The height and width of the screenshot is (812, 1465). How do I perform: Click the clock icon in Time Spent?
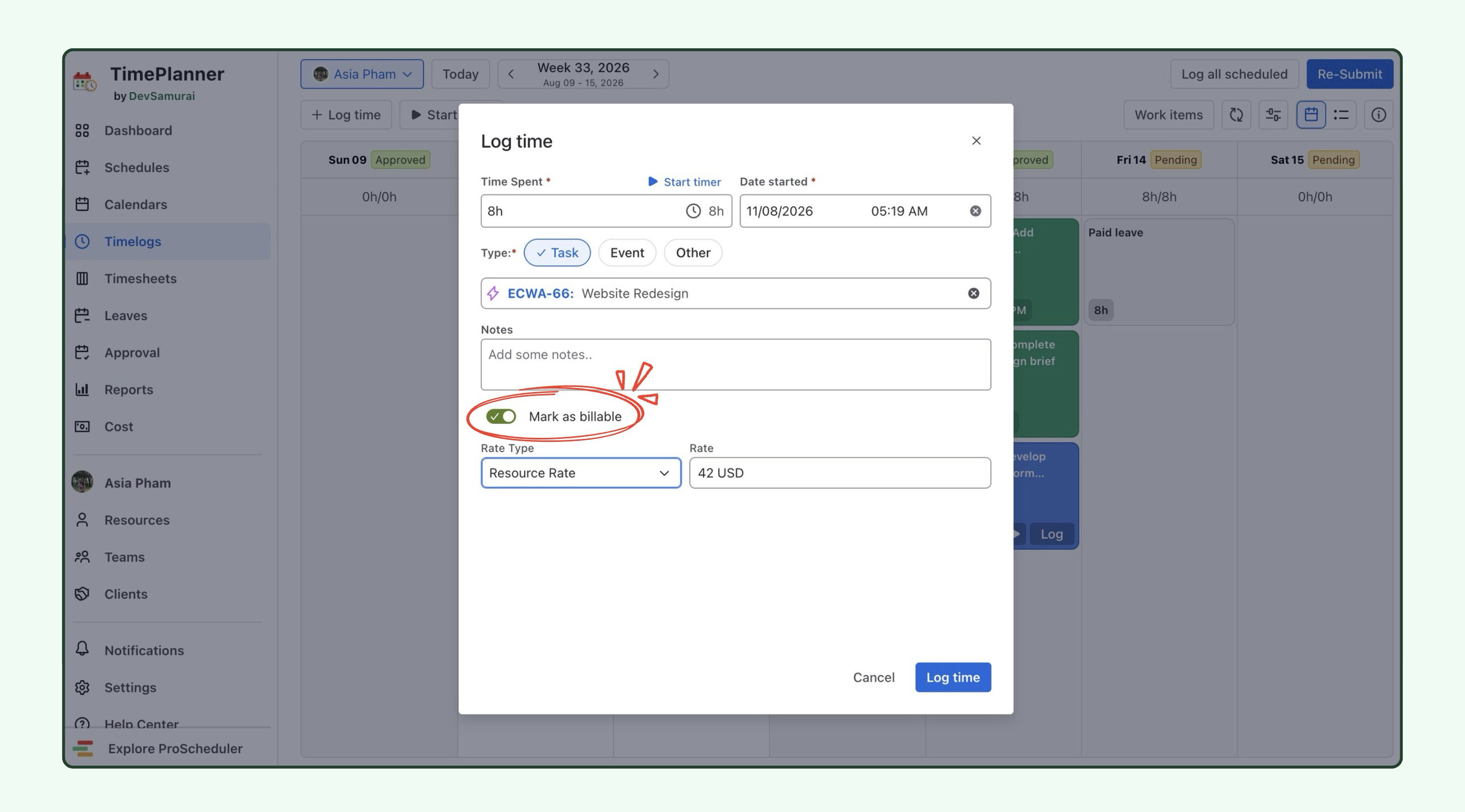coord(693,211)
